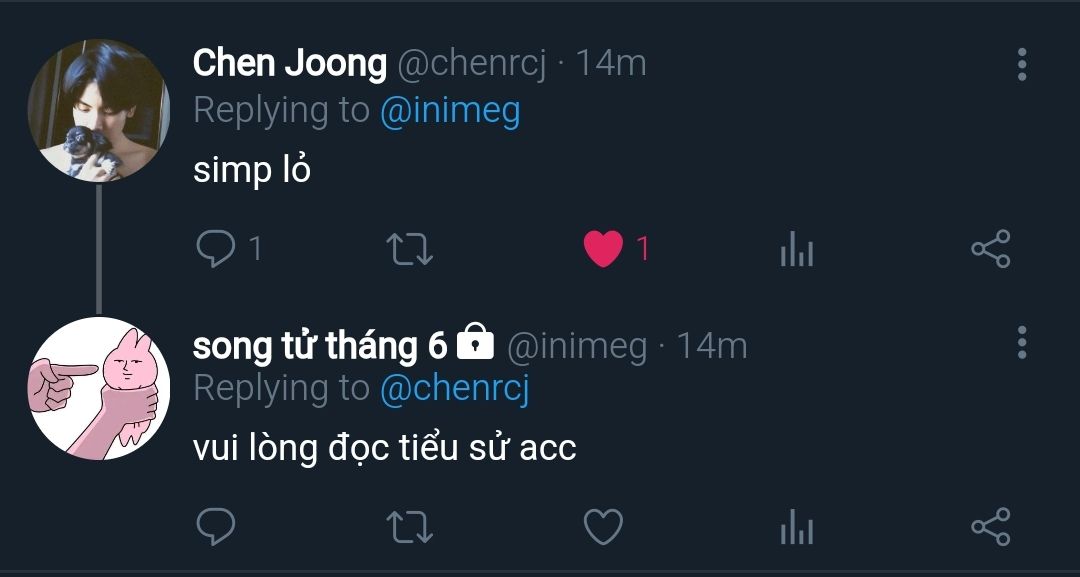Open more options for song tử tháng 6's tweet
The width and height of the screenshot is (1080, 577).
[1021, 342]
